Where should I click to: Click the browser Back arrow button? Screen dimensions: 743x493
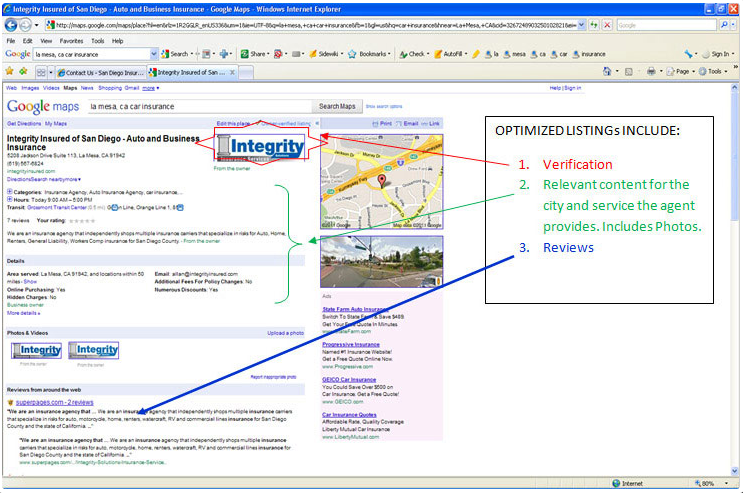pyautogui.click(x=11, y=25)
